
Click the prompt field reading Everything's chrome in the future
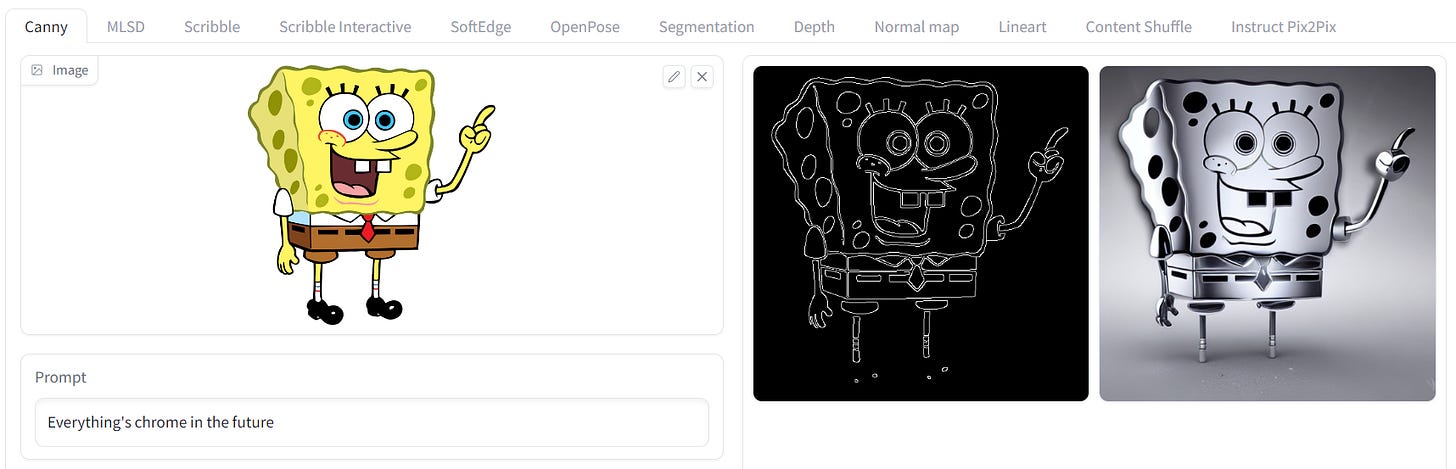pyautogui.click(x=372, y=422)
